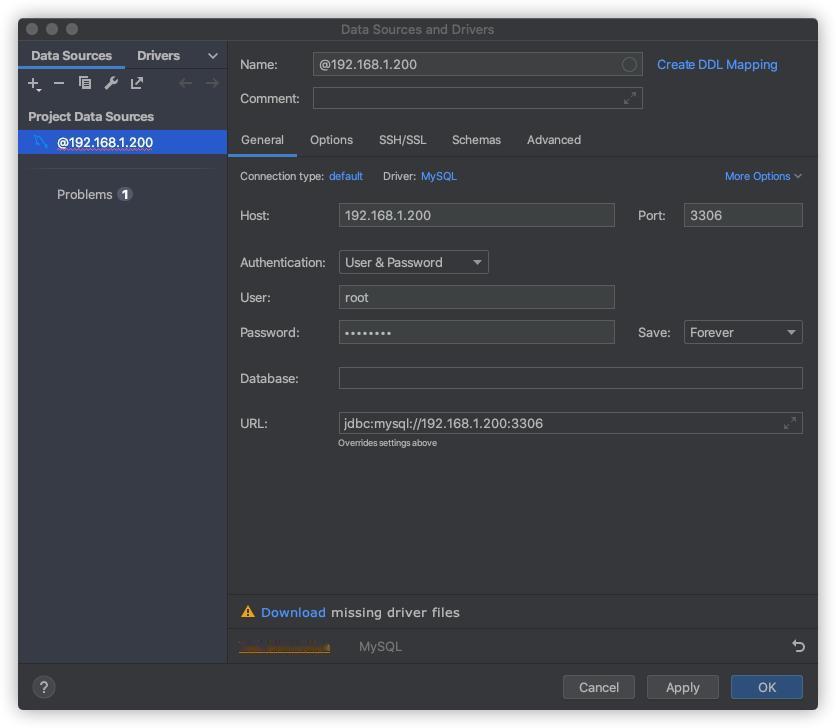The width and height of the screenshot is (836, 728).
Task: Expand the chevron beside Drivers tab
Action: 213,56
